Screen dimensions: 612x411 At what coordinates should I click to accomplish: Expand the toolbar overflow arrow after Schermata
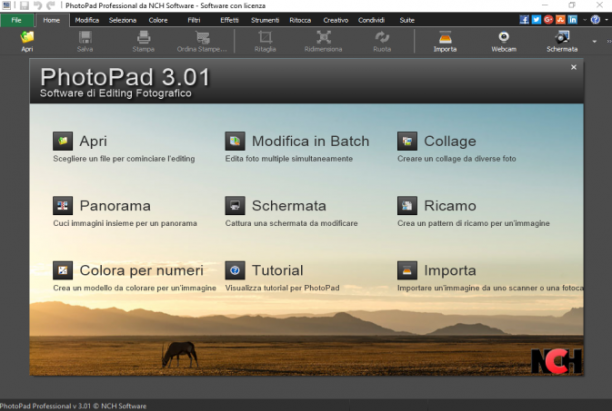coord(594,41)
